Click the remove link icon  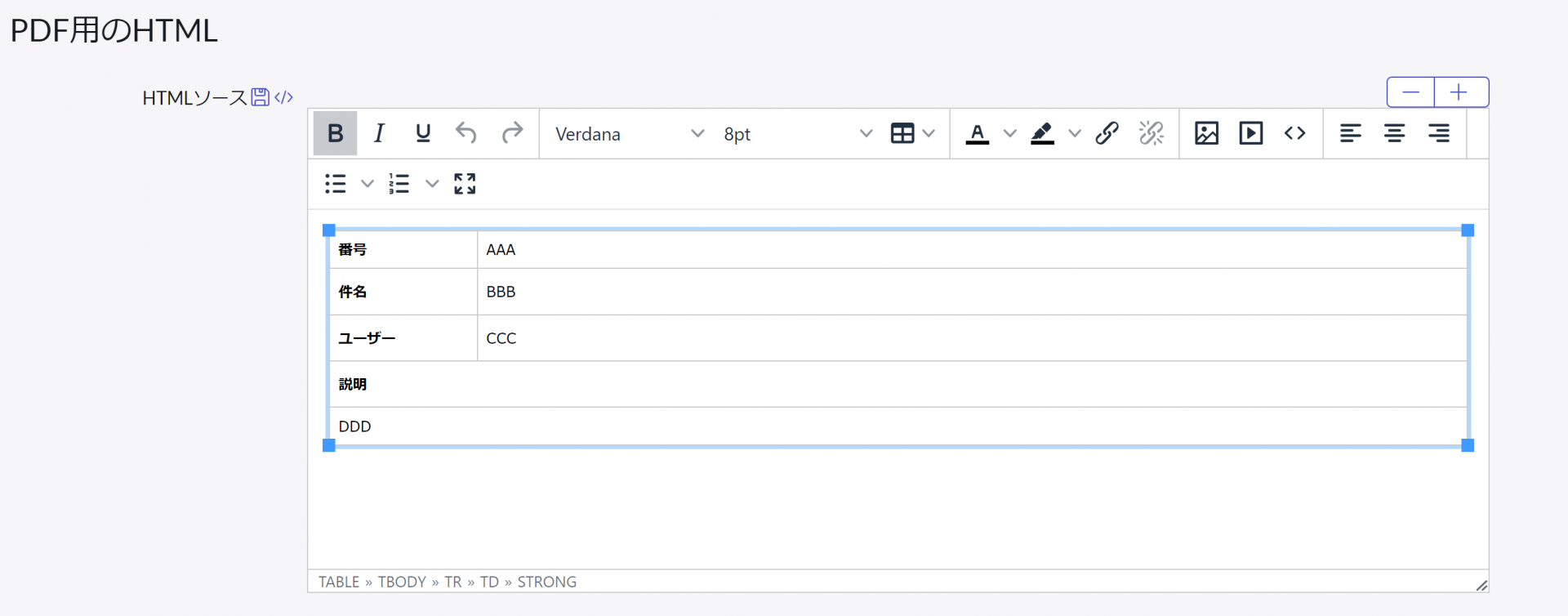pyautogui.click(x=1151, y=133)
